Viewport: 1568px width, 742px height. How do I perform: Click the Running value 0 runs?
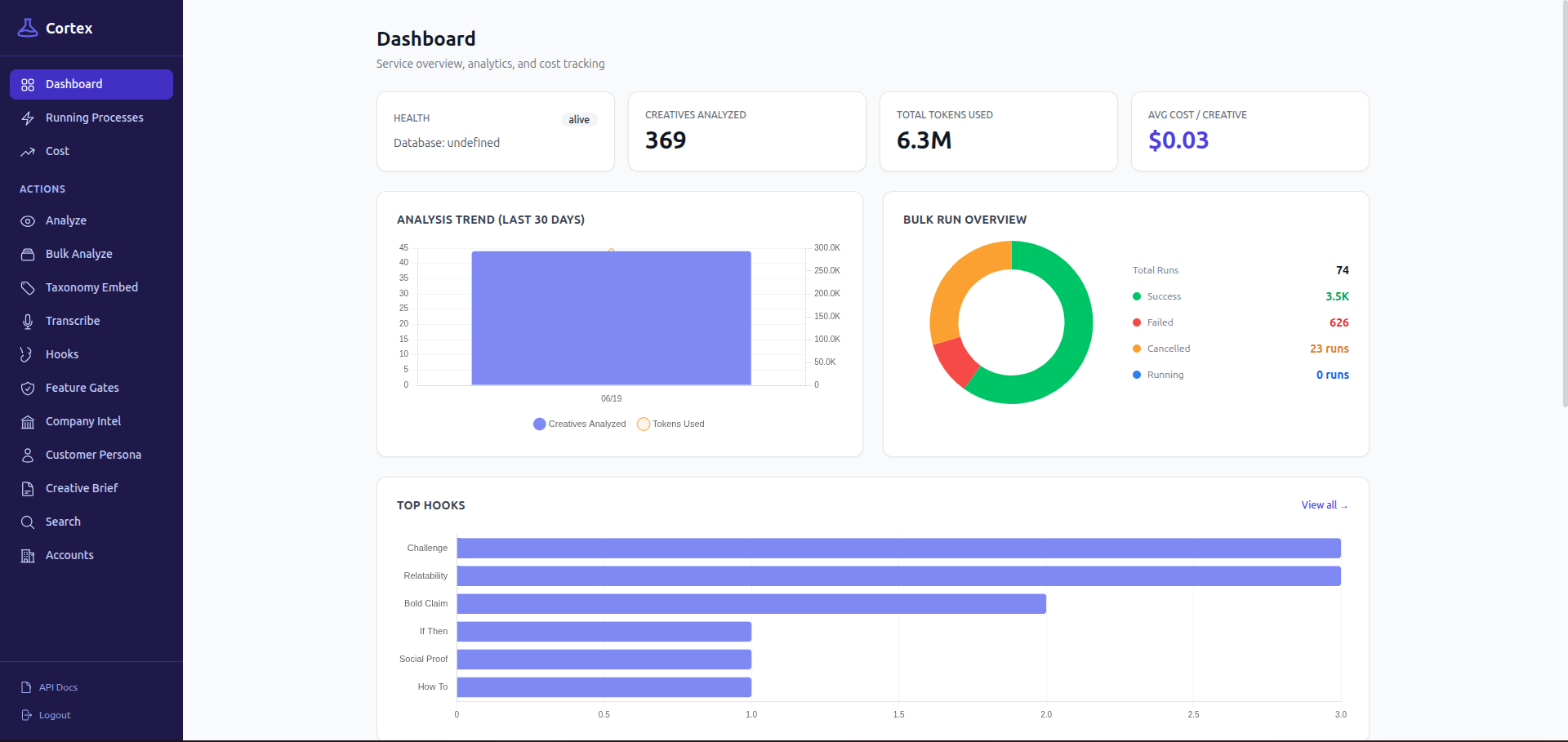pyautogui.click(x=1333, y=375)
